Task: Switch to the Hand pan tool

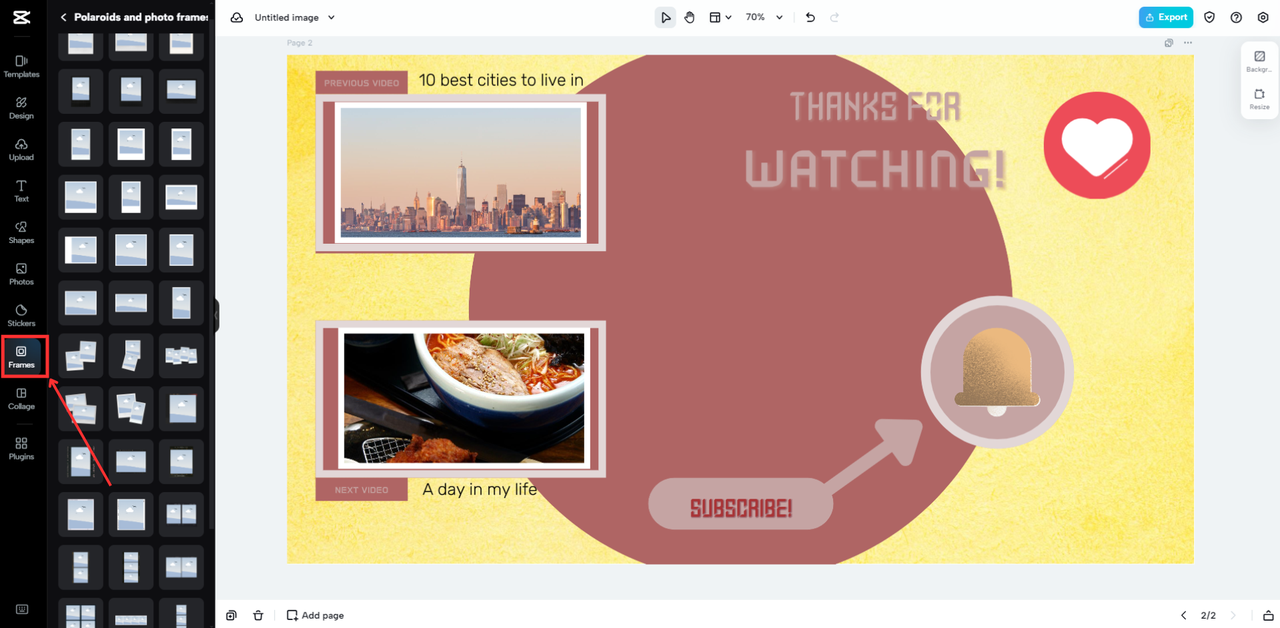Action: click(689, 17)
